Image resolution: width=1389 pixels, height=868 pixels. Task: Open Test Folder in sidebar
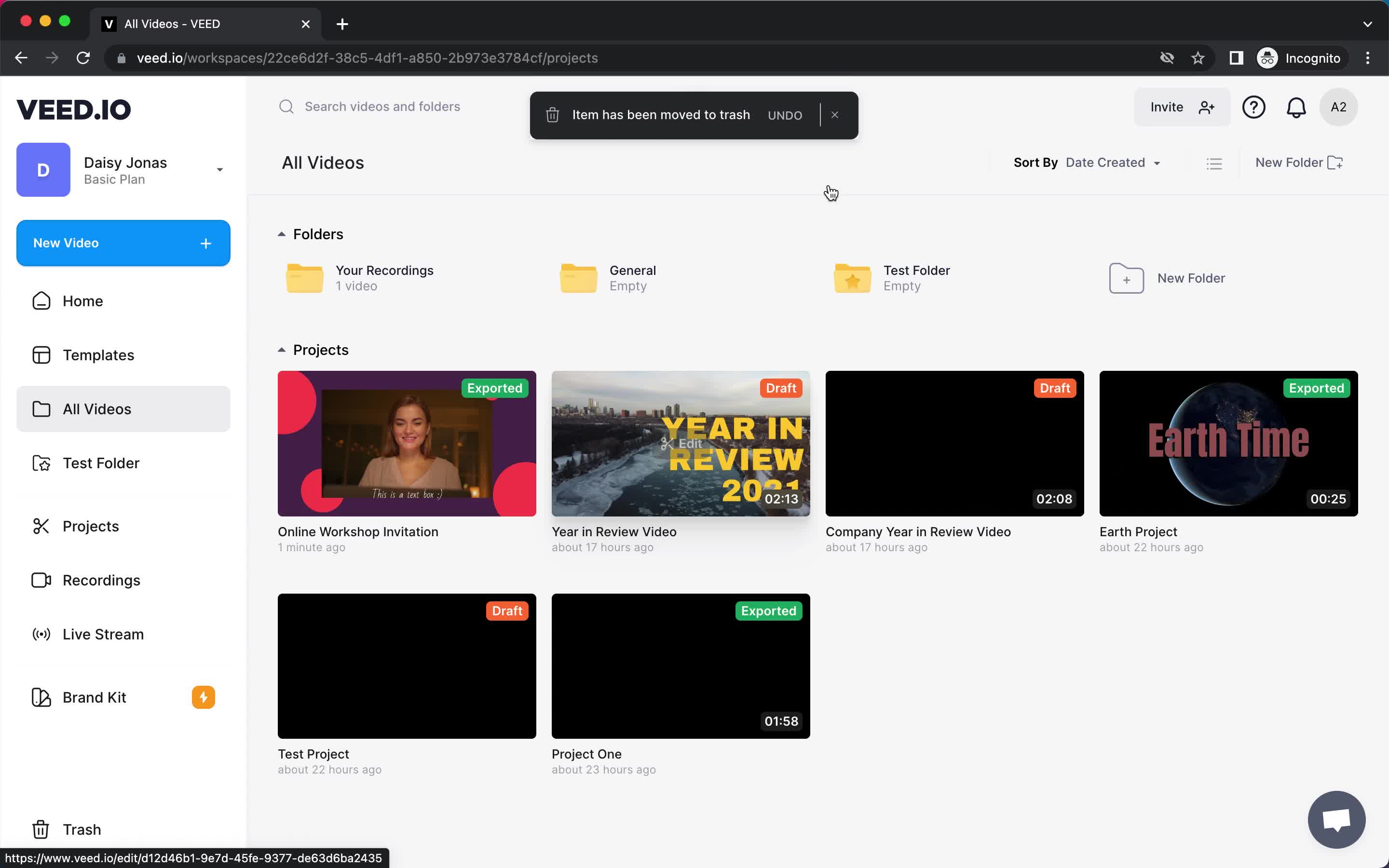123,463
